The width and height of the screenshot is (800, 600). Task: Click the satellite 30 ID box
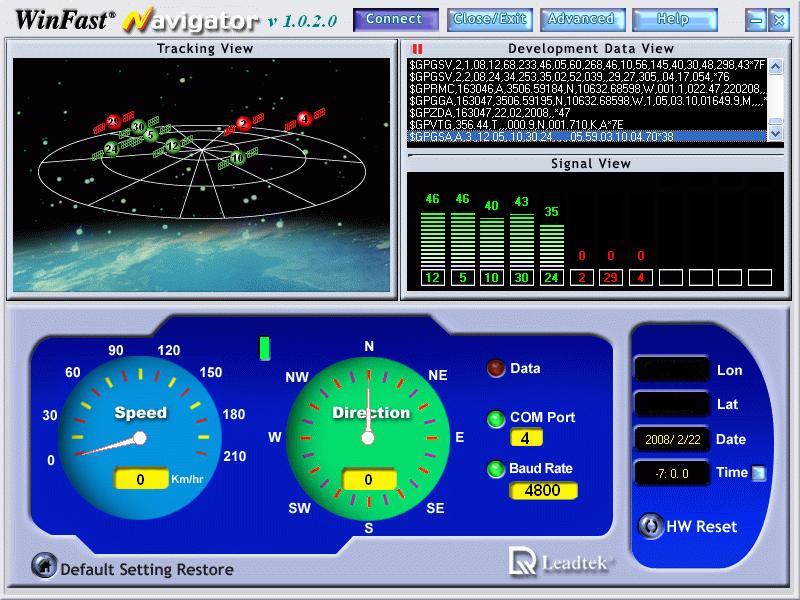coord(521,278)
